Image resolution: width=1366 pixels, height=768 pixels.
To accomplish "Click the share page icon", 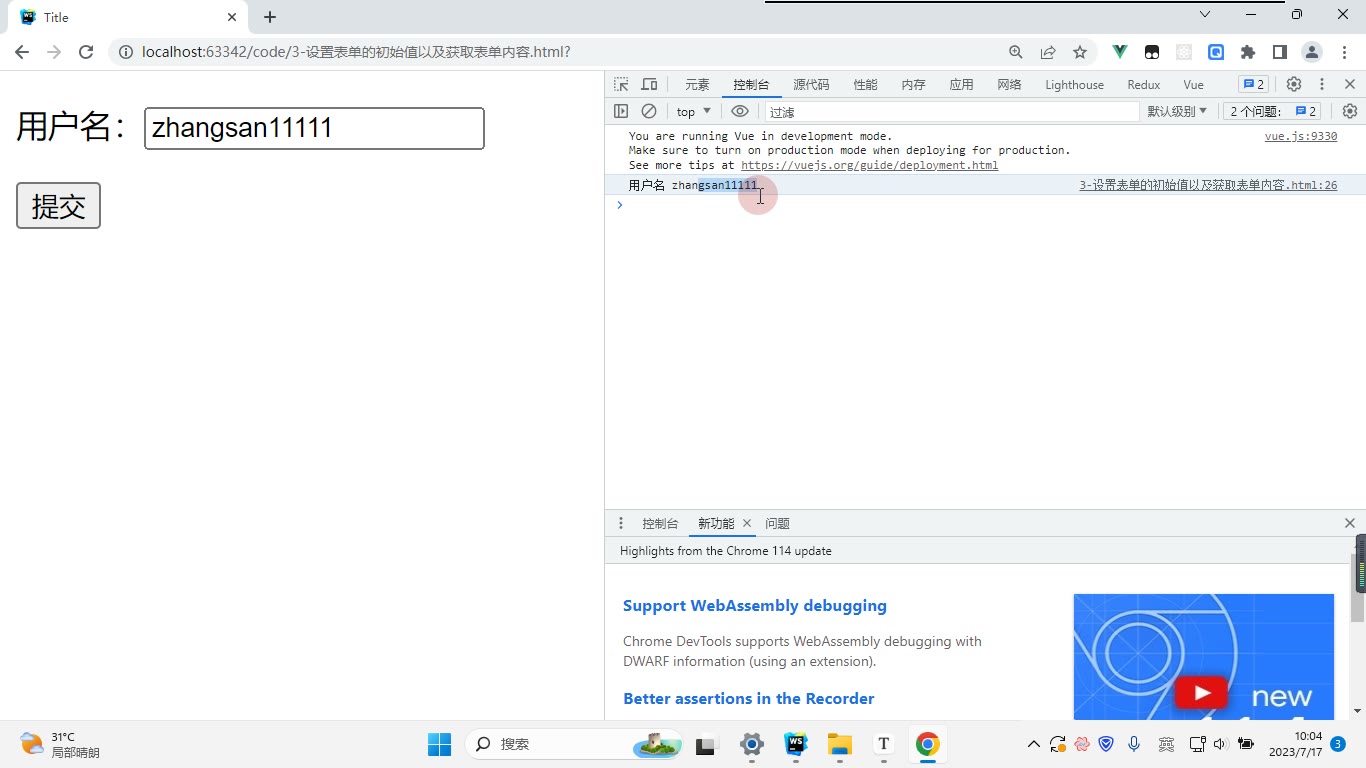I will 1048,52.
